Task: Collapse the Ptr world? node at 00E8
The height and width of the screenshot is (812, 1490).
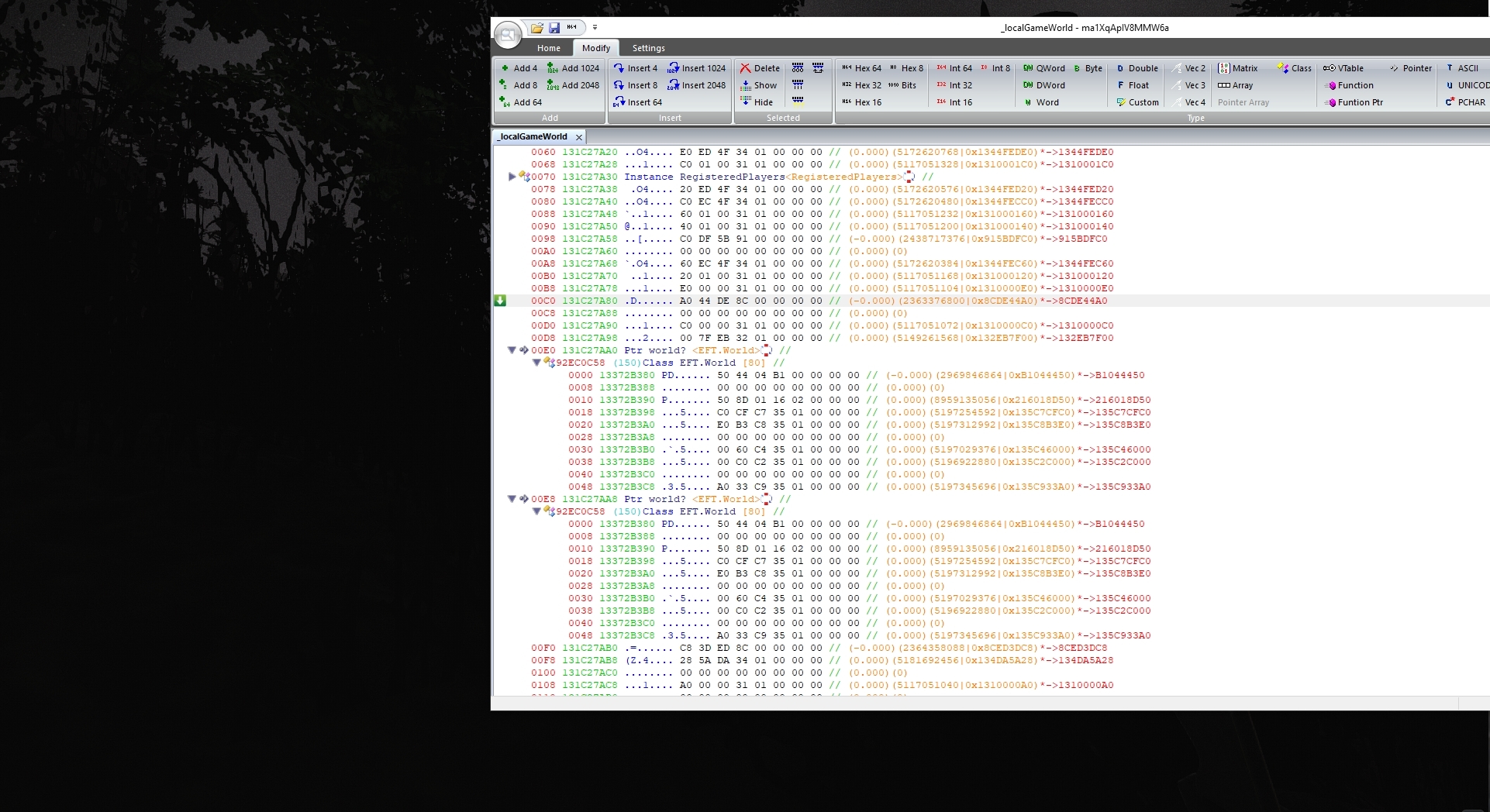Action: [x=512, y=499]
